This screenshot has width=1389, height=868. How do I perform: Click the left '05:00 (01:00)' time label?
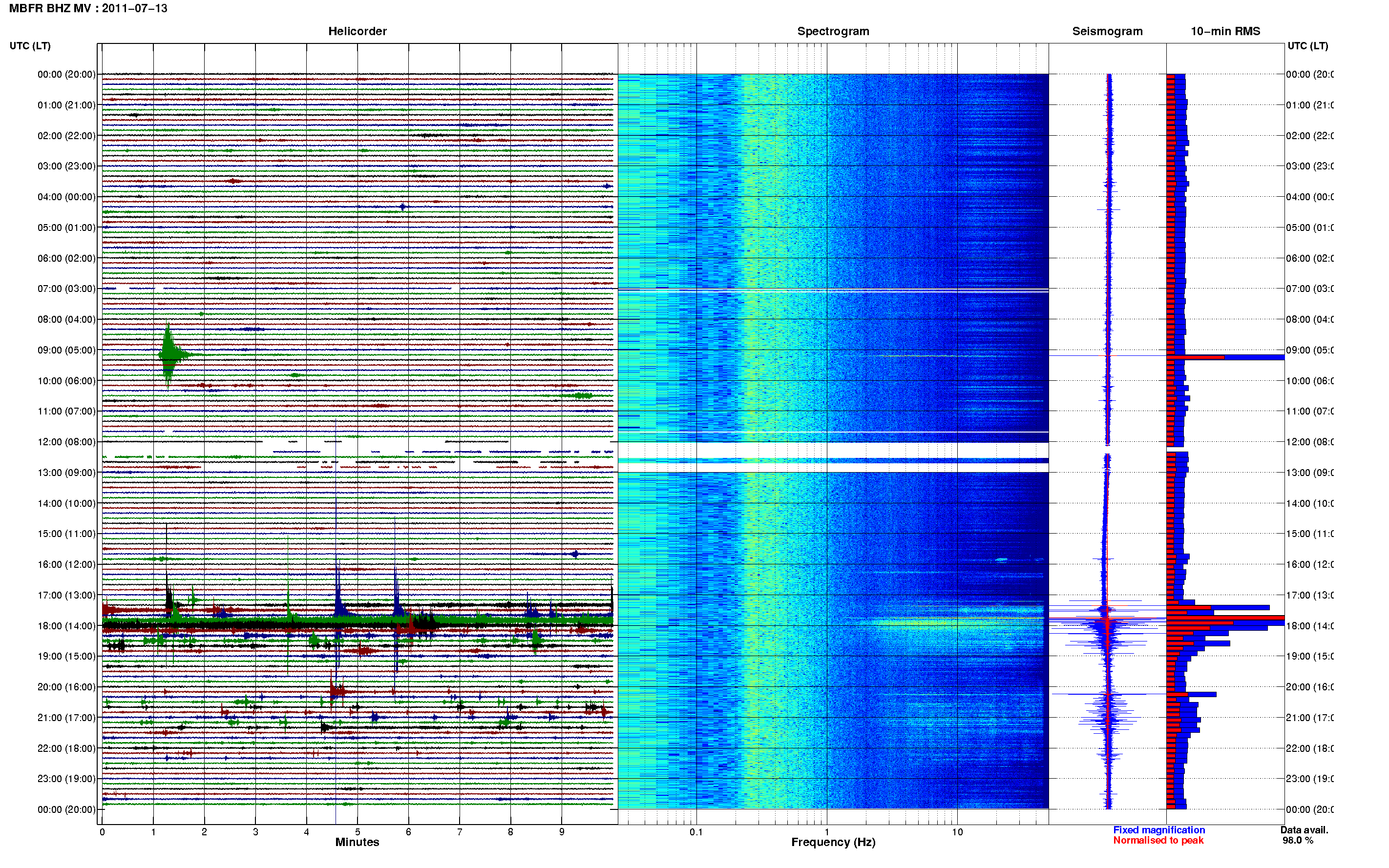point(66,227)
